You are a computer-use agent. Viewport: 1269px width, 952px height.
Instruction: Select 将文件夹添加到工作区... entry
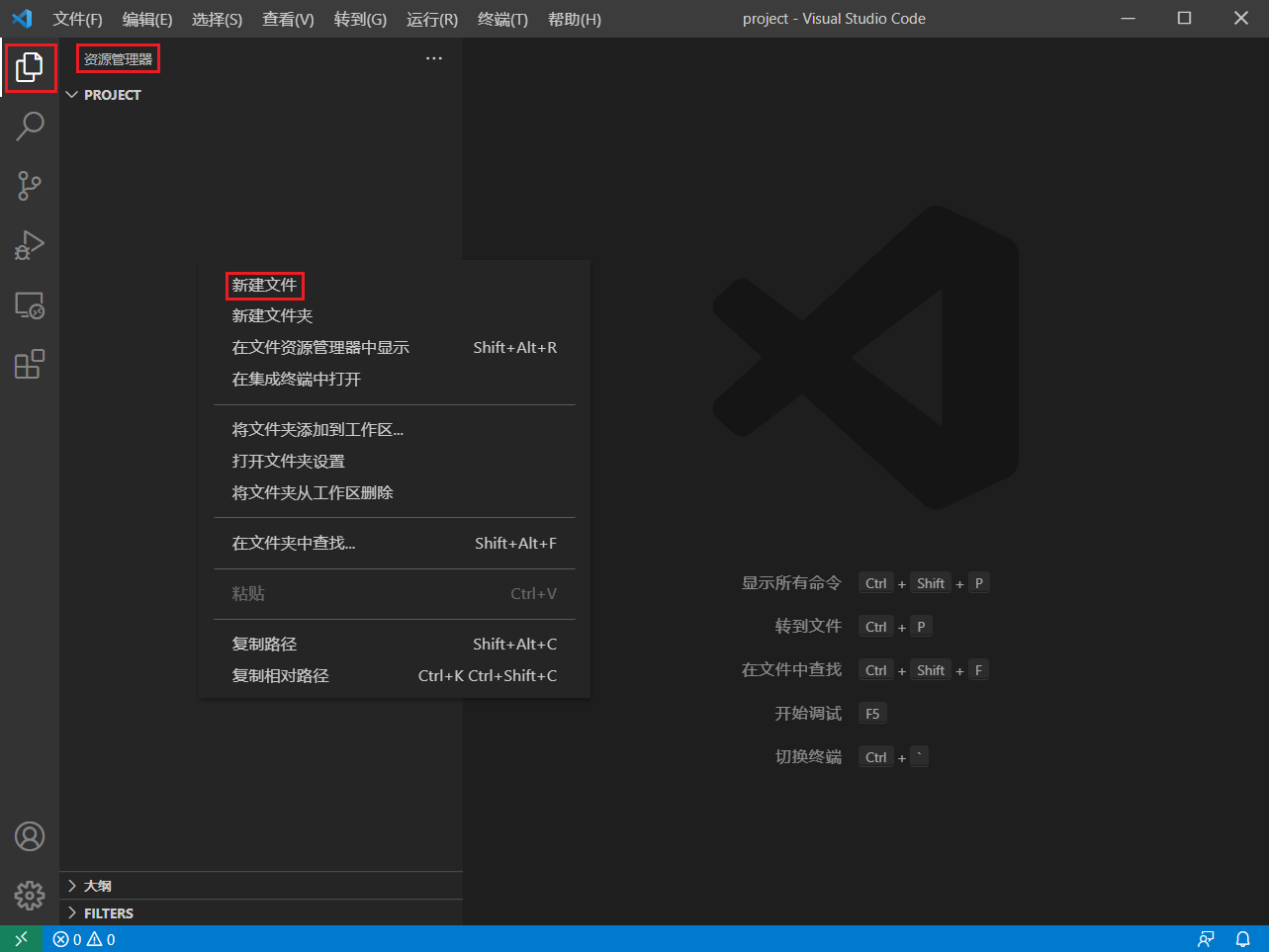point(395,430)
